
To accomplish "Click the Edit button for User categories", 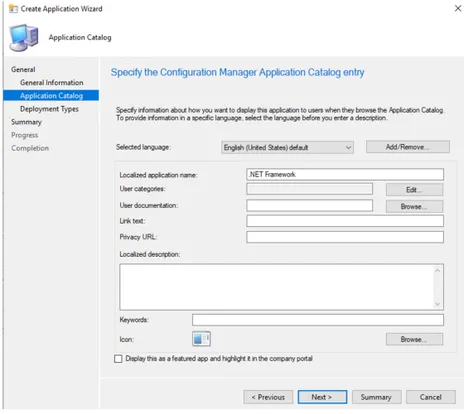I will (414, 190).
